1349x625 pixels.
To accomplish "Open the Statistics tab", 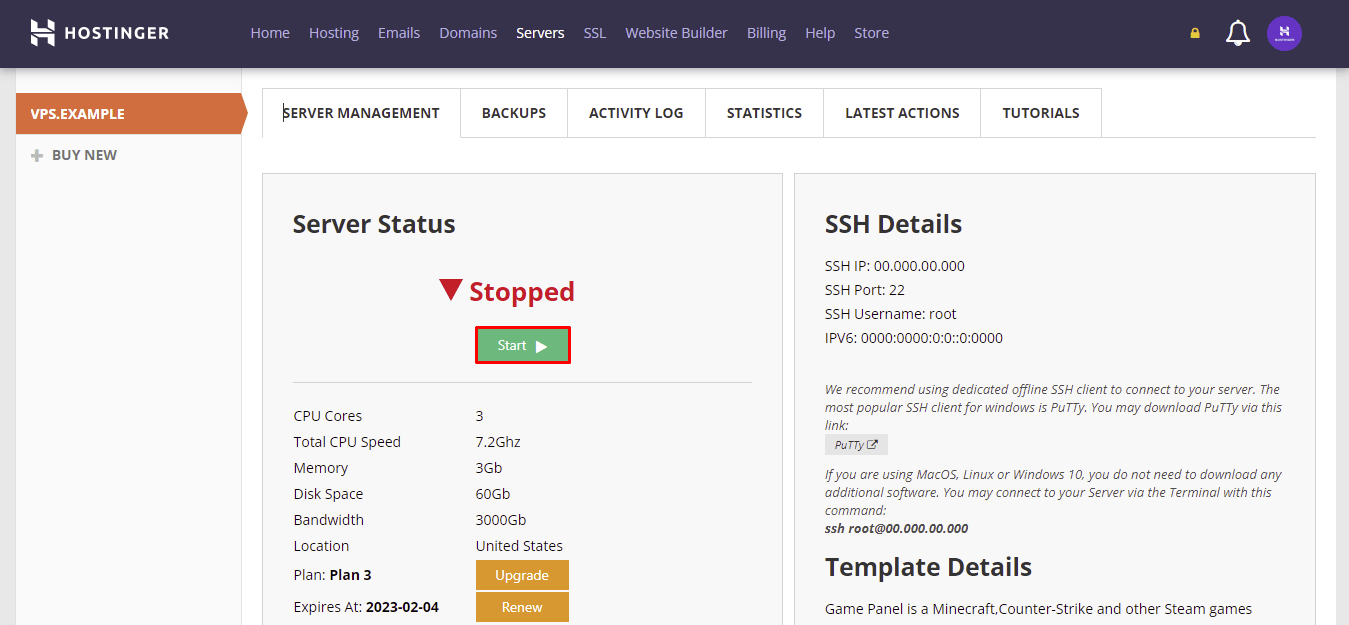I will tap(764, 112).
